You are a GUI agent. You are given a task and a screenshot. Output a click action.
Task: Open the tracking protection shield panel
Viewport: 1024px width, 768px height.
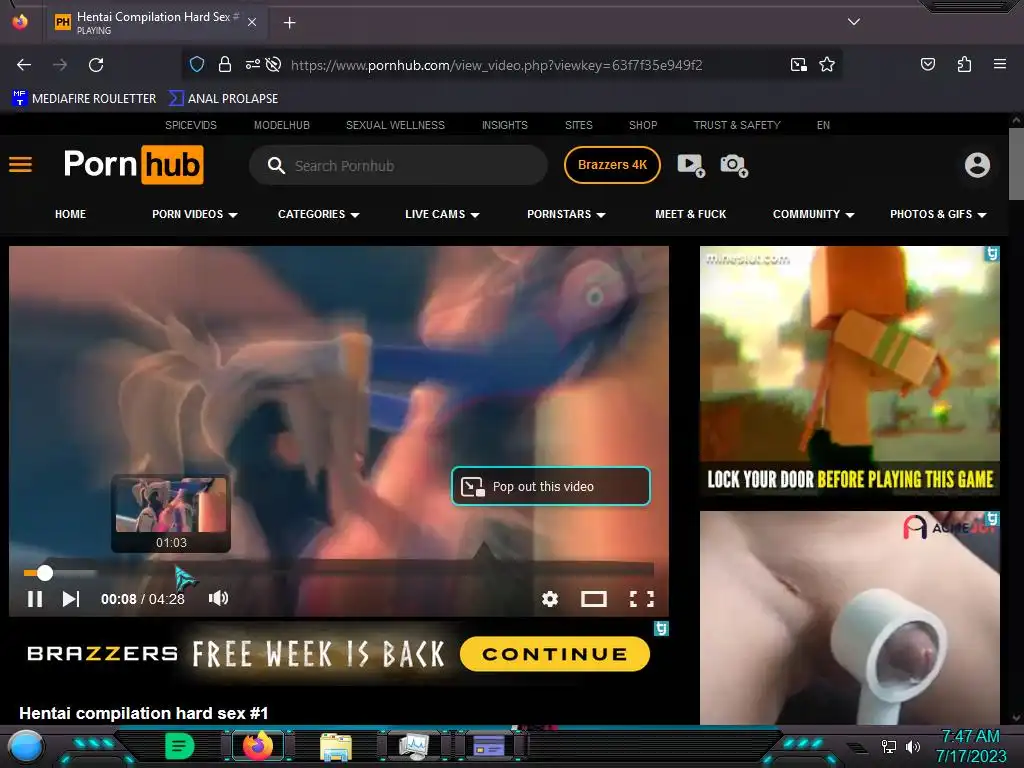pyautogui.click(x=197, y=64)
